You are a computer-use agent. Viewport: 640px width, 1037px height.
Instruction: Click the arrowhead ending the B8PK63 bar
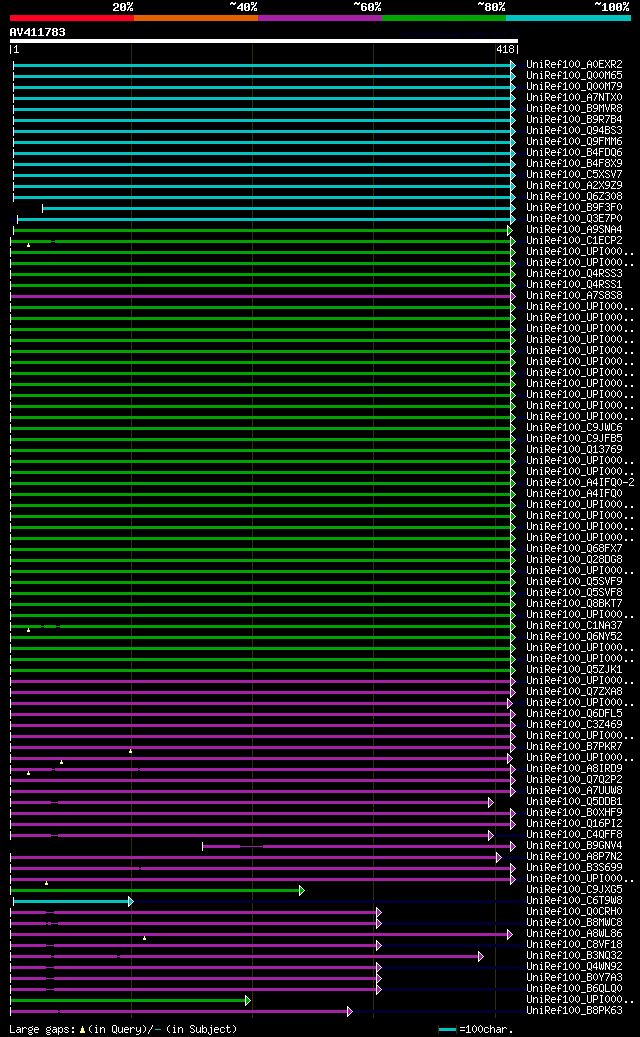tap(350, 1011)
